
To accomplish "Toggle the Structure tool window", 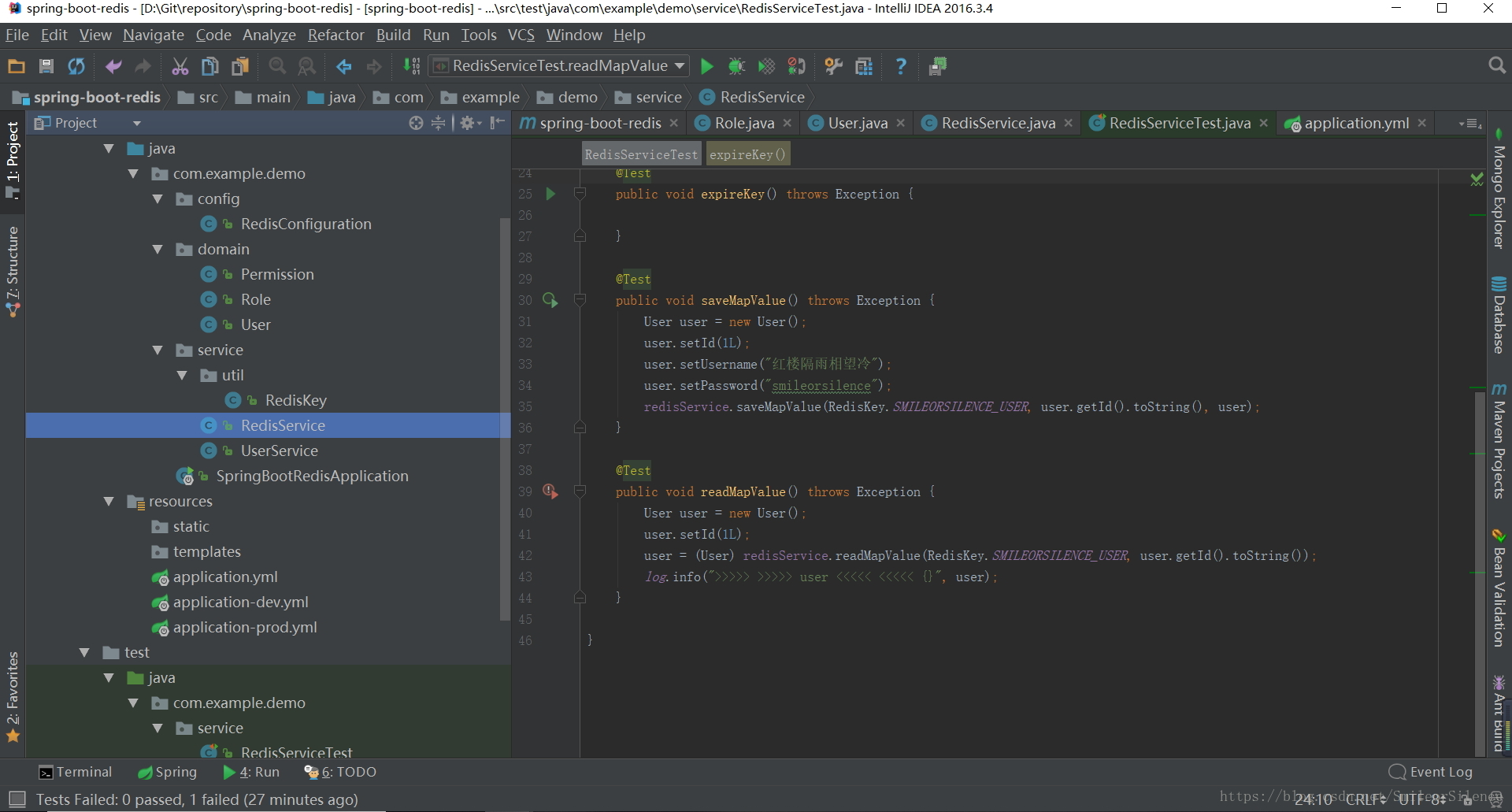I will point(13,273).
